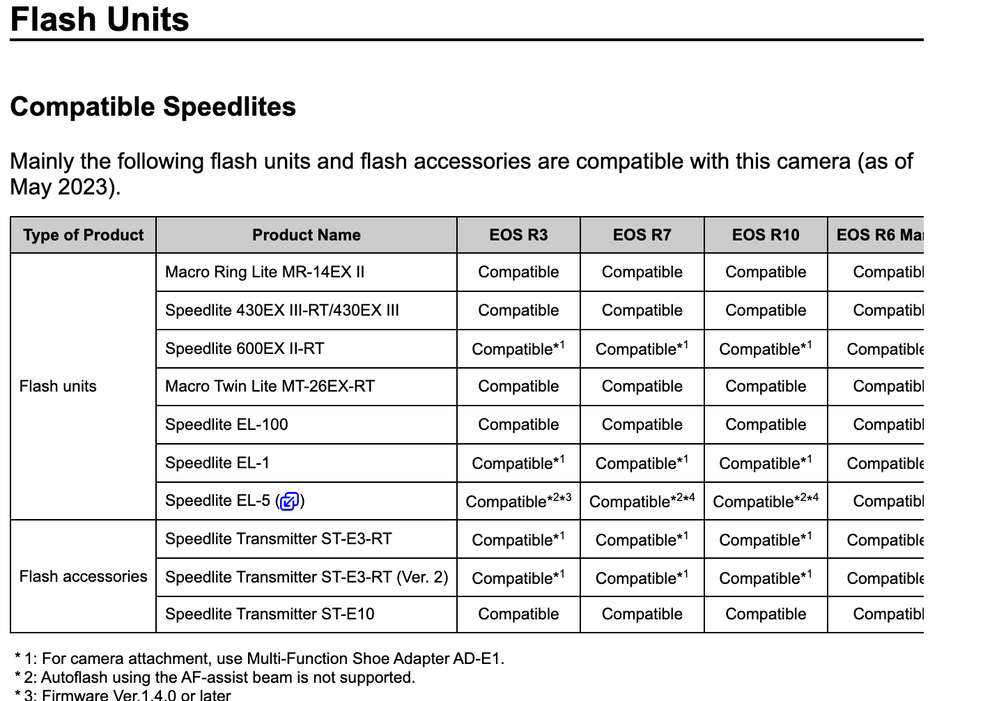Click Speedlite Transmitter ST-E3-RT (Ver. 2) product name
The width and height of the screenshot is (999, 701).
[307, 577]
